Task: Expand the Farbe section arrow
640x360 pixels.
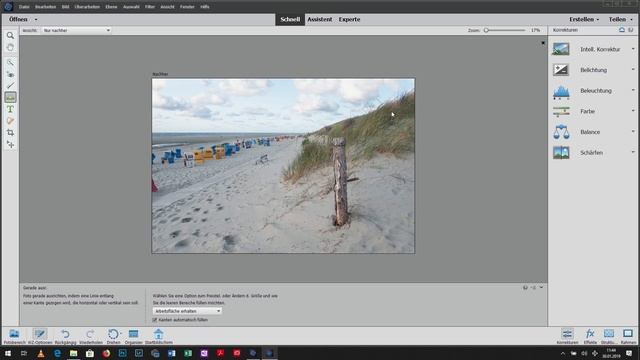Action: point(633,111)
